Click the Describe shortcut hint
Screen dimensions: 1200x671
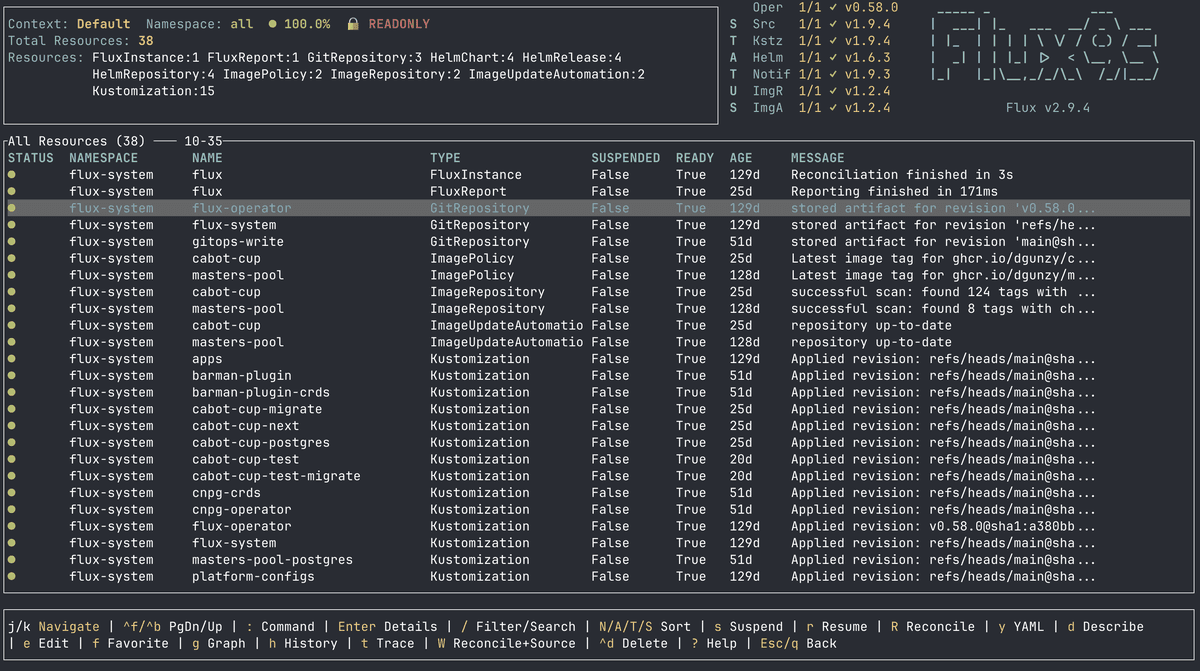1105,627
